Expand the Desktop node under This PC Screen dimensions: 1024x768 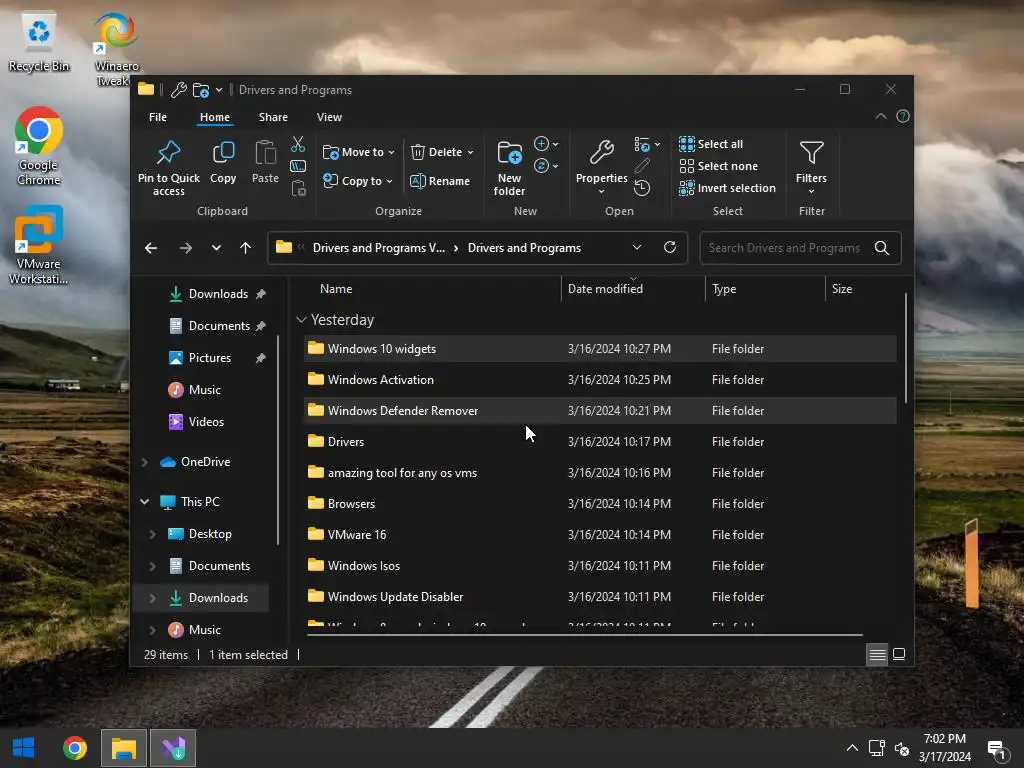152,534
